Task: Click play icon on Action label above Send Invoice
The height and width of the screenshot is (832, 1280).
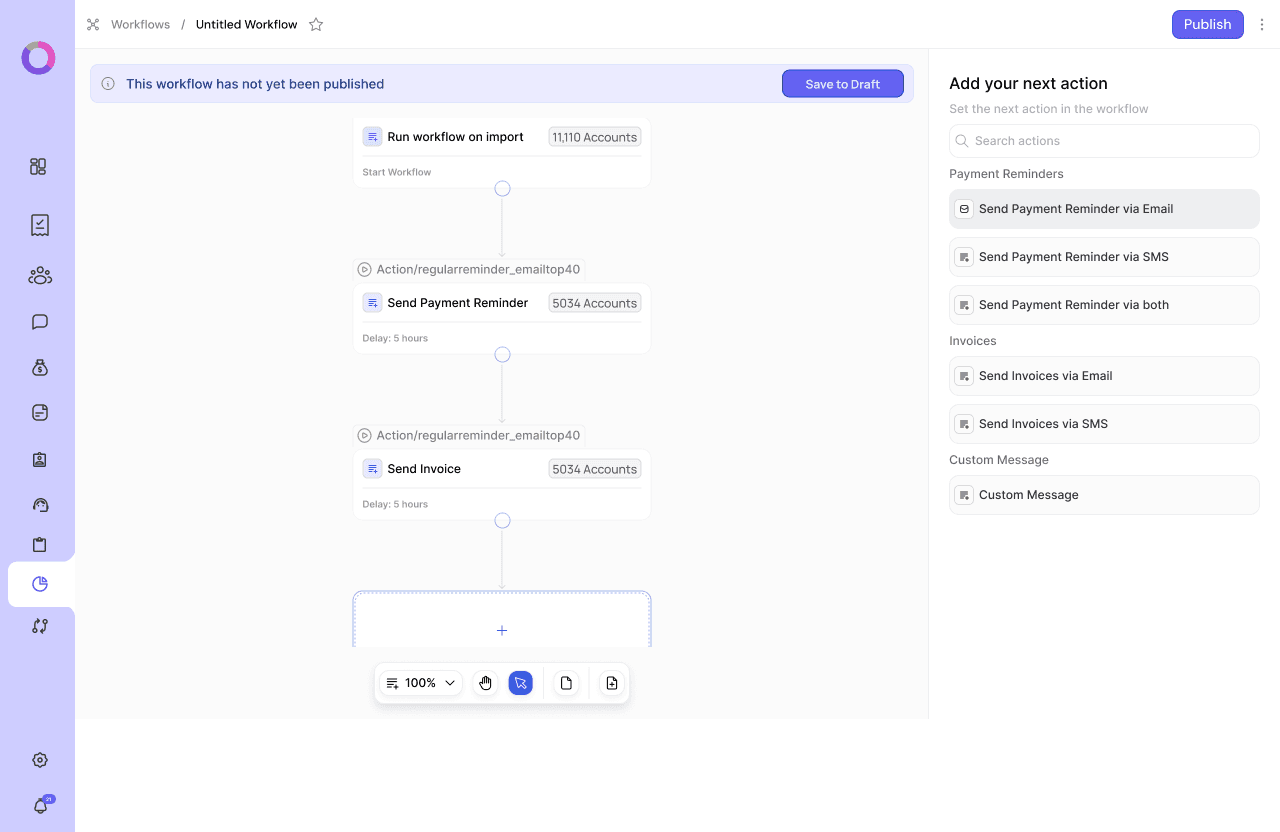Action: pos(365,435)
